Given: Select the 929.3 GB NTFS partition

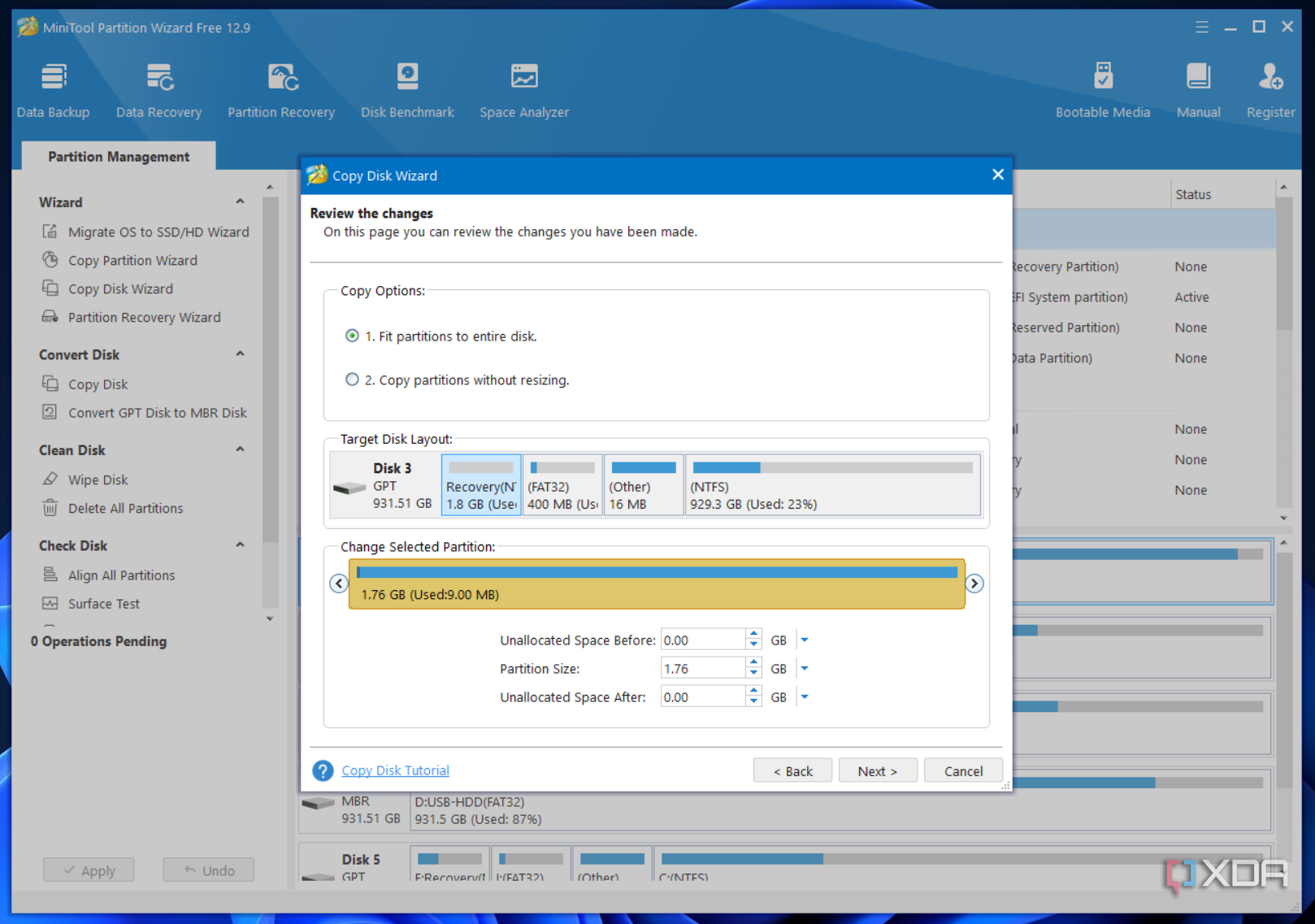Looking at the screenshot, I should point(833,485).
